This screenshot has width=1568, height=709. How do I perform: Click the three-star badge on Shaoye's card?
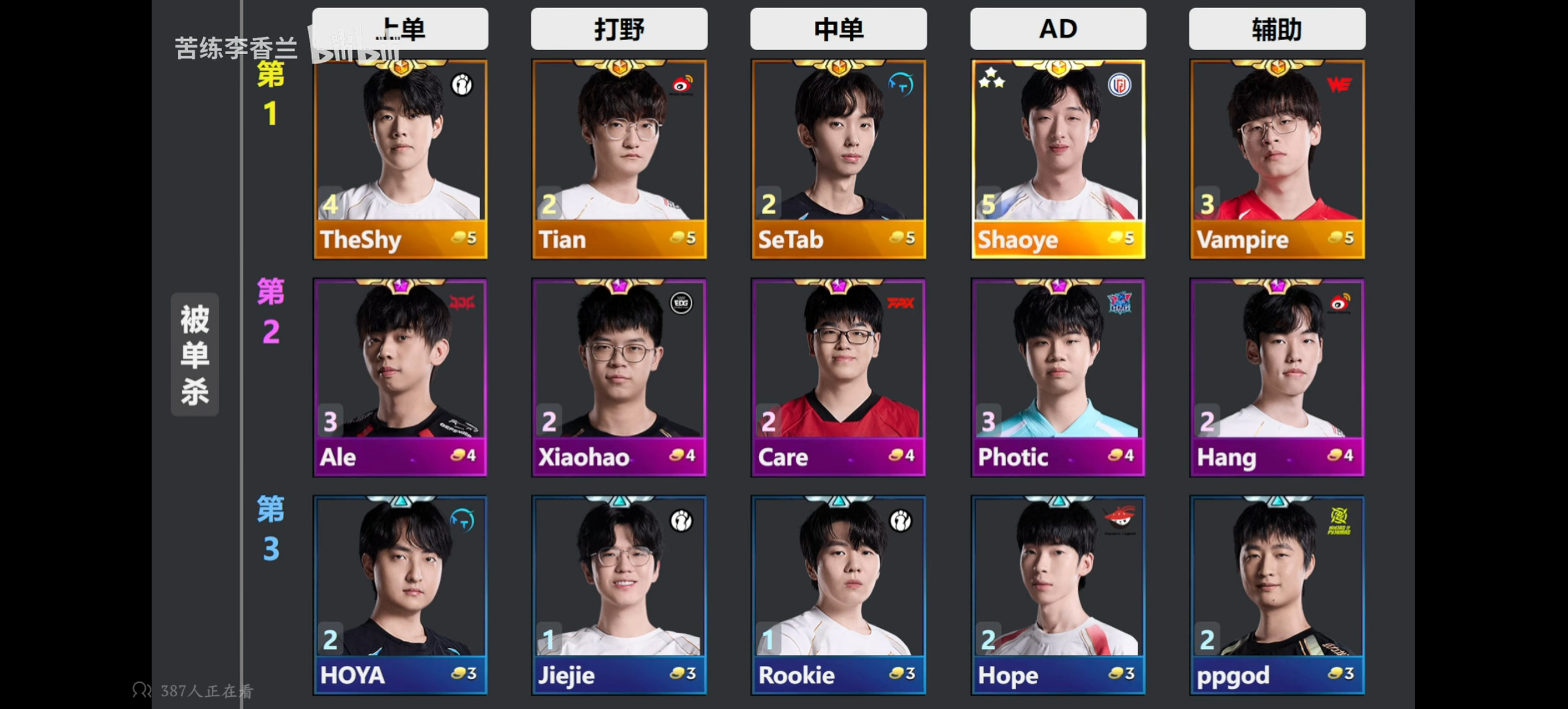pos(992,78)
